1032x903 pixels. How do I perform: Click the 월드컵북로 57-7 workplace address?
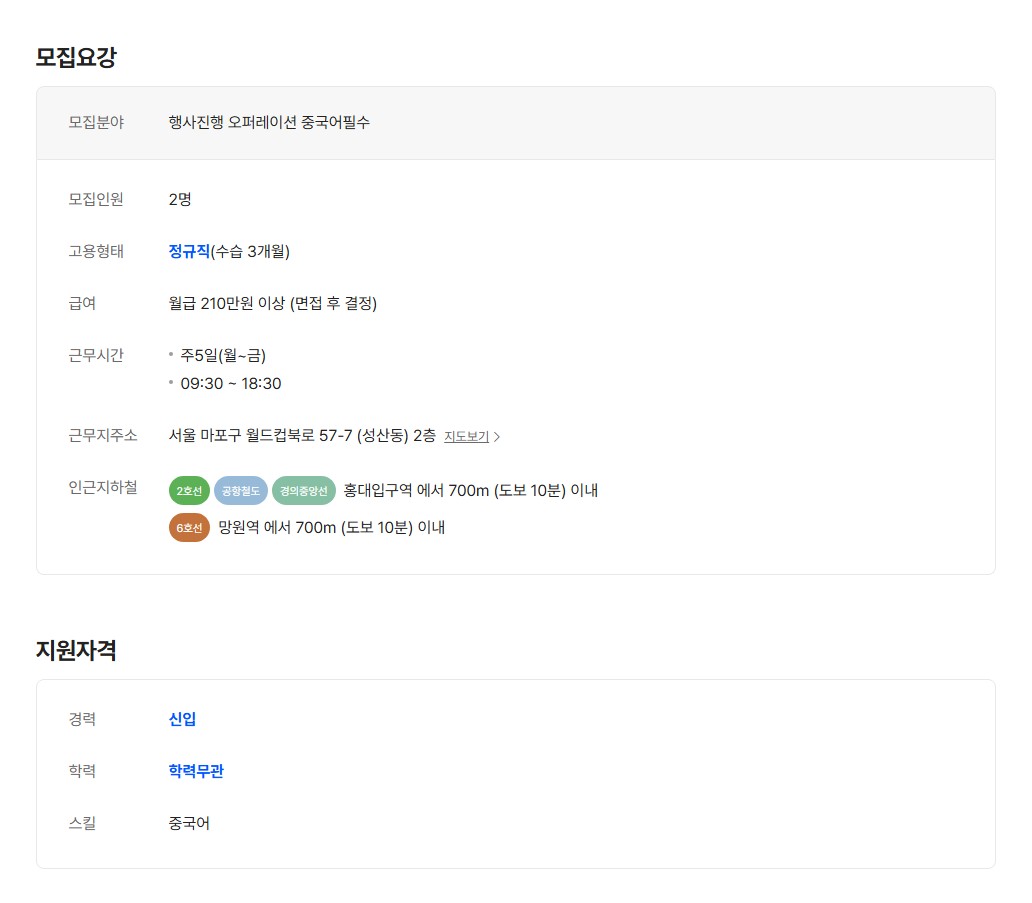[302, 436]
